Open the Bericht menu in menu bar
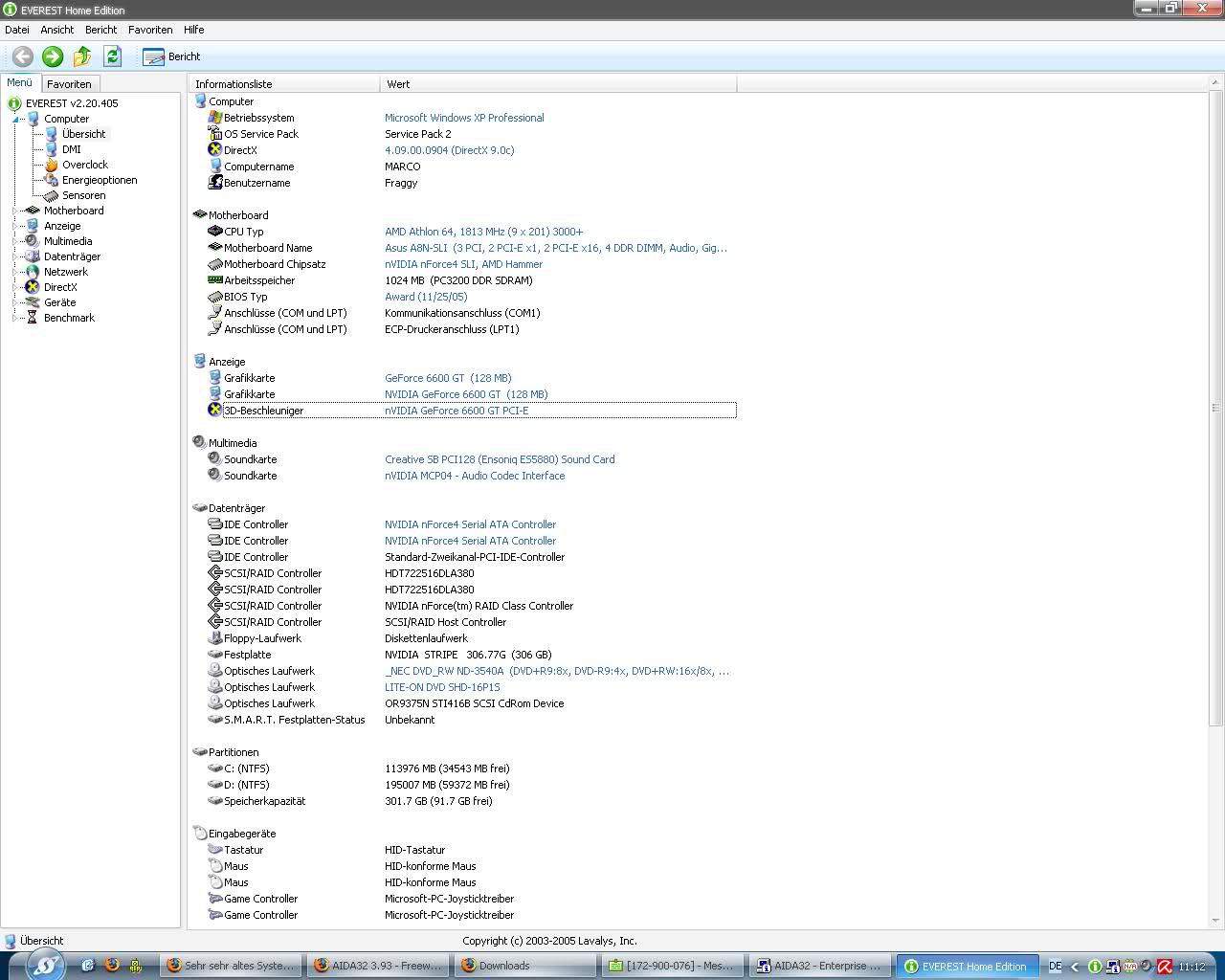Image resolution: width=1225 pixels, height=980 pixels. point(100,30)
